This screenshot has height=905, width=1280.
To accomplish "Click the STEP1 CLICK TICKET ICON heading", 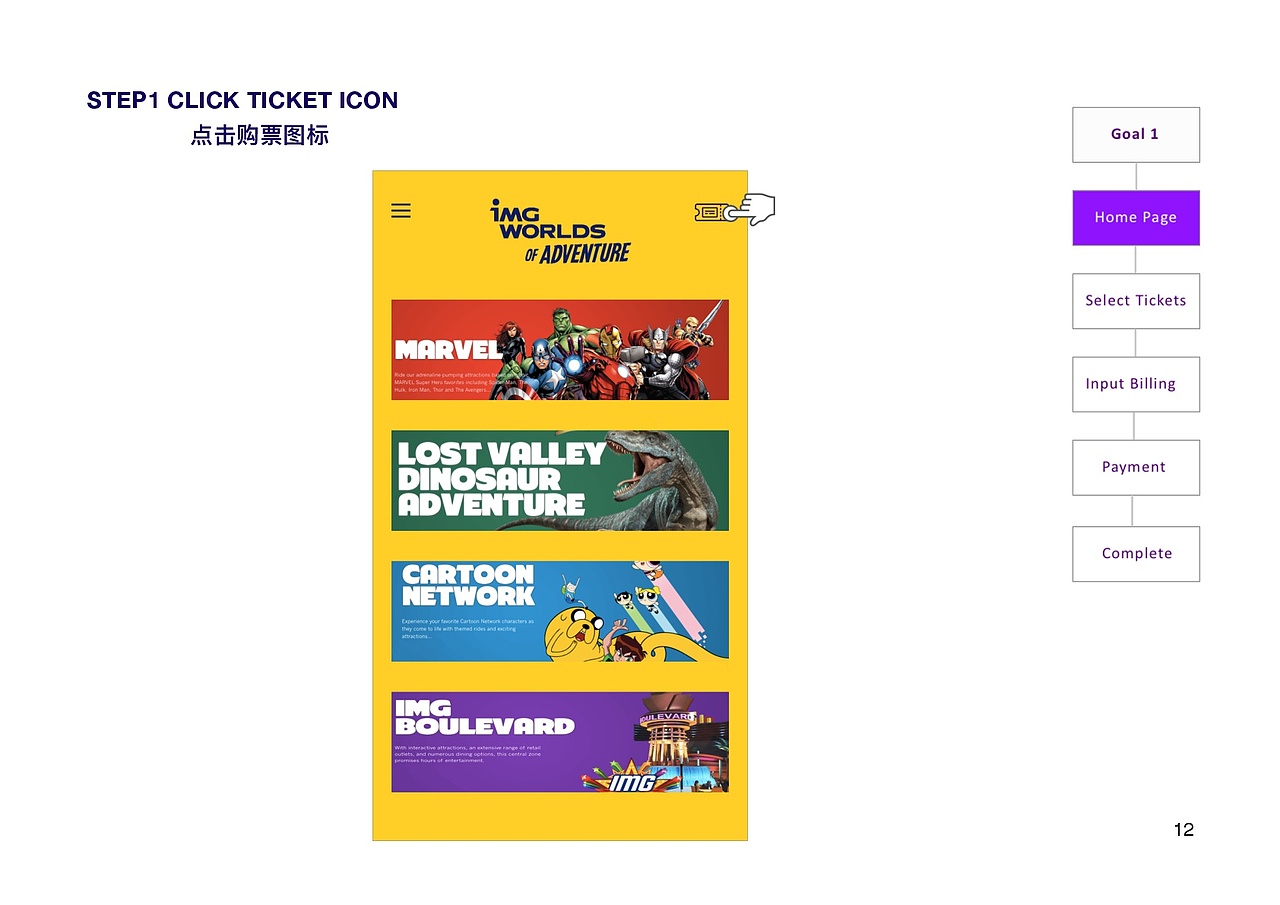I will click(242, 100).
